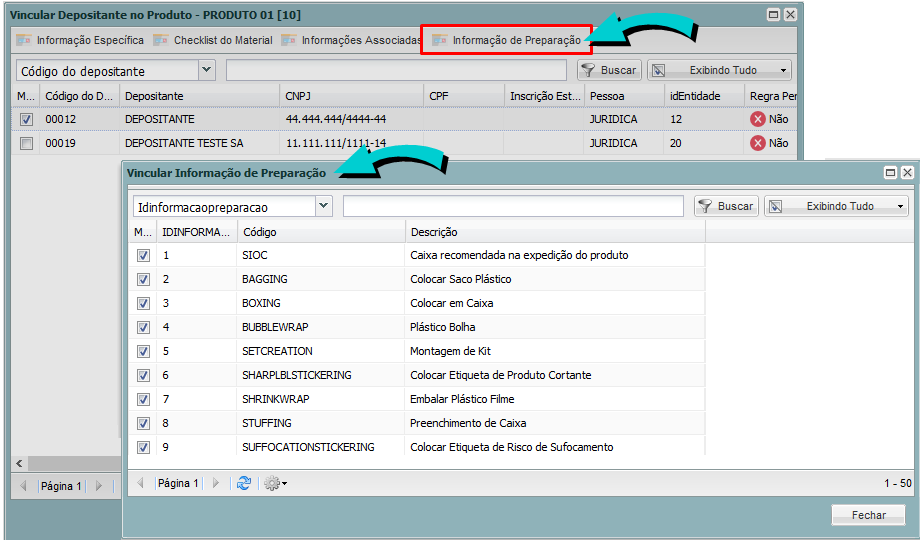Click filter icon on Exibindo Tudo in Vincular Depositante window
Viewport: 923px width, 542px height.
(659, 70)
